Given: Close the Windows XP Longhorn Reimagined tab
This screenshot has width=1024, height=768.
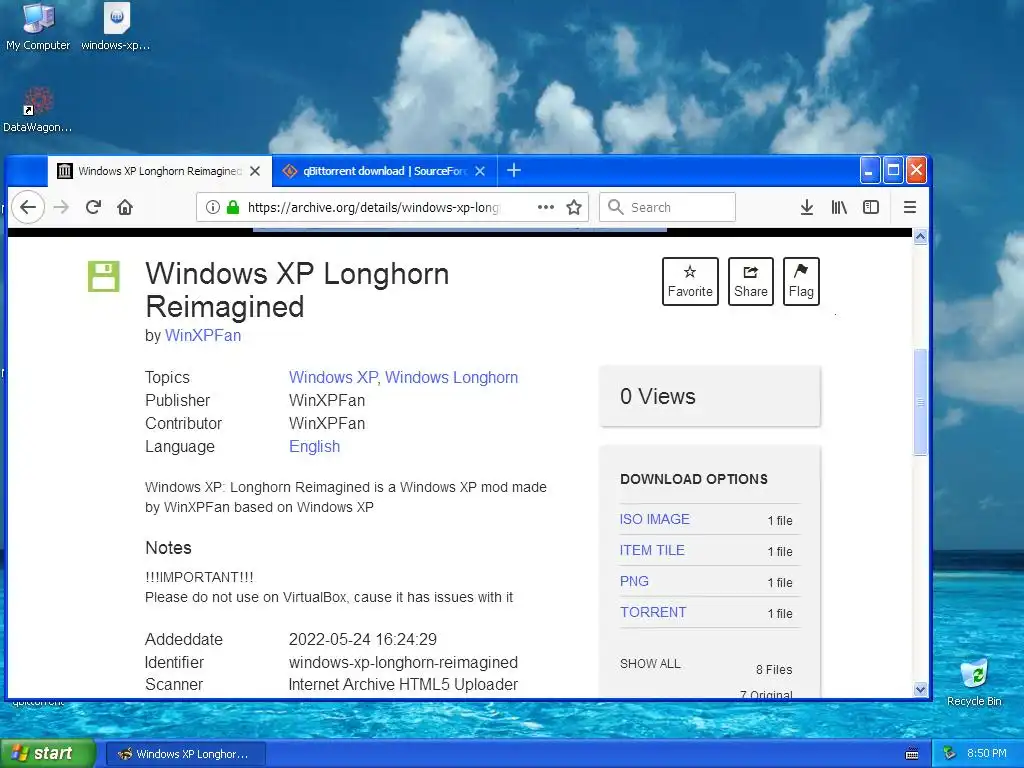Looking at the screenshot, I should [x=255, y=171].
